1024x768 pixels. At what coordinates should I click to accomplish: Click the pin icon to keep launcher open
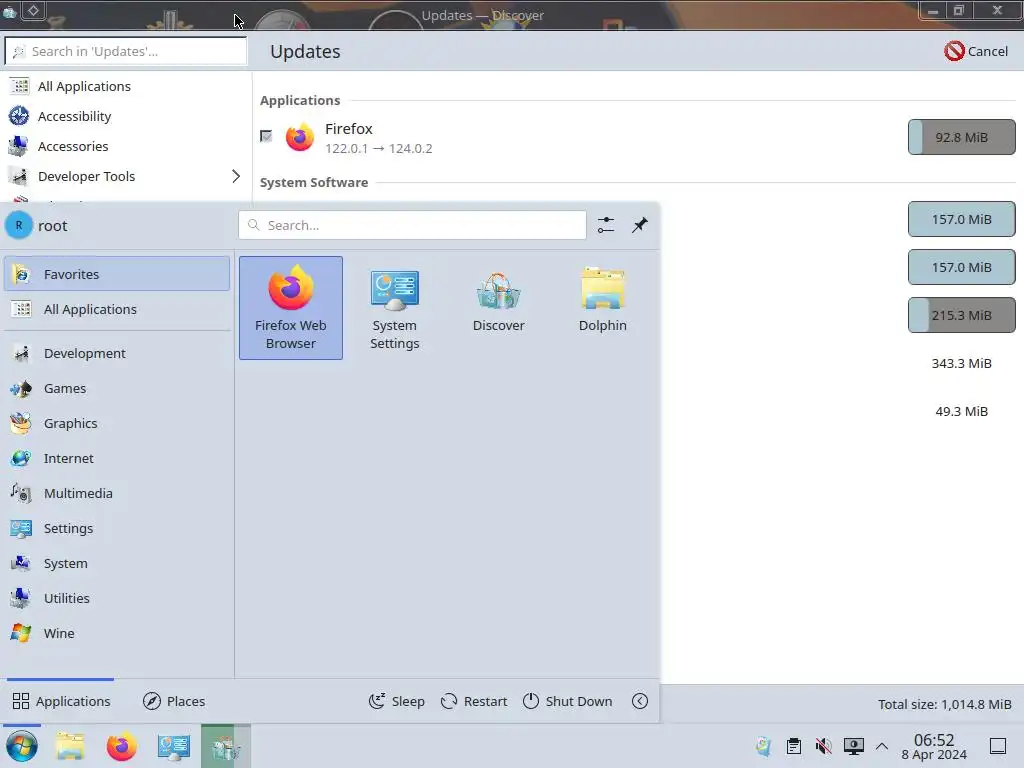pyautogui.click(x=639, y=225)
